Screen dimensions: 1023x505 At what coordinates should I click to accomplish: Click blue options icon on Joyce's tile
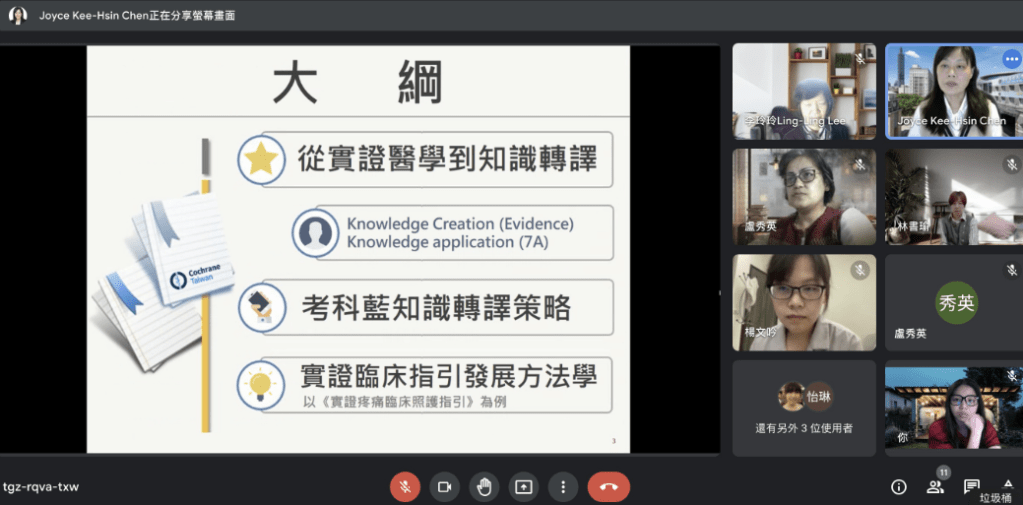(1011, 59)
